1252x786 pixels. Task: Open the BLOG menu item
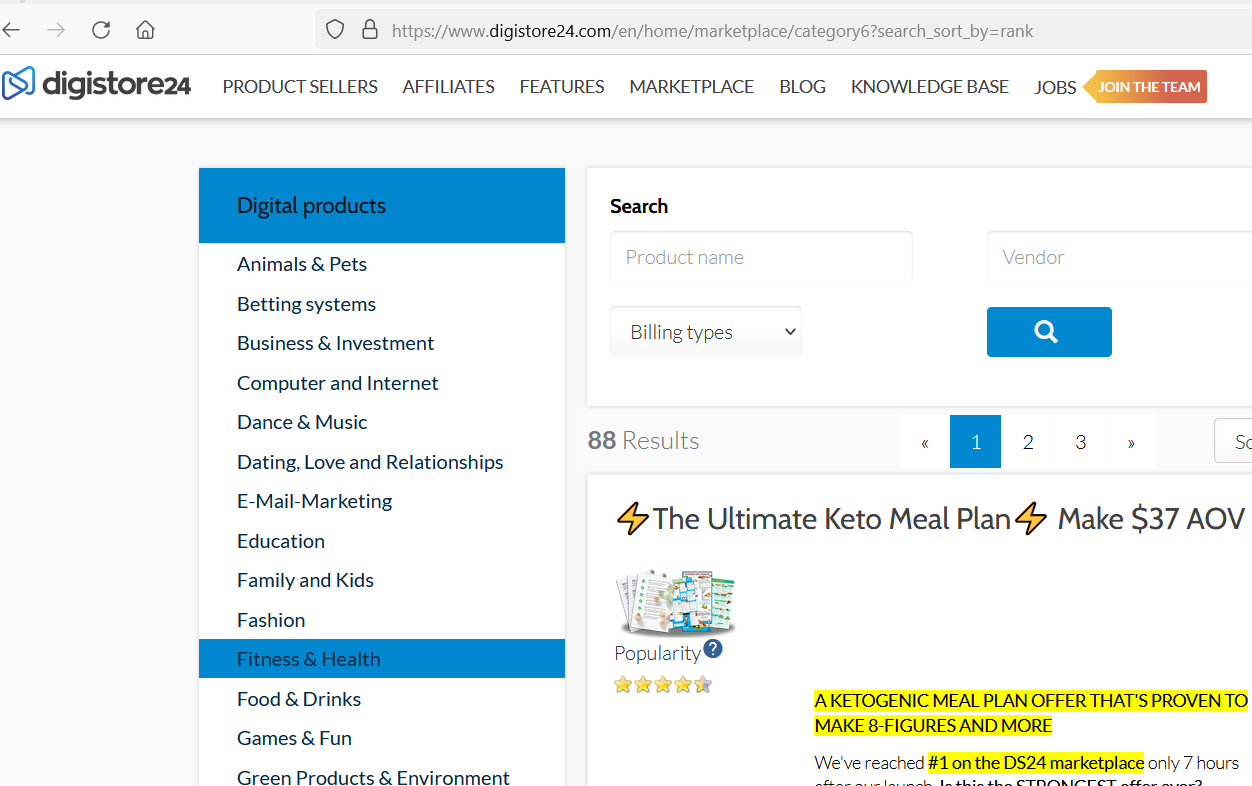point(803,87)
